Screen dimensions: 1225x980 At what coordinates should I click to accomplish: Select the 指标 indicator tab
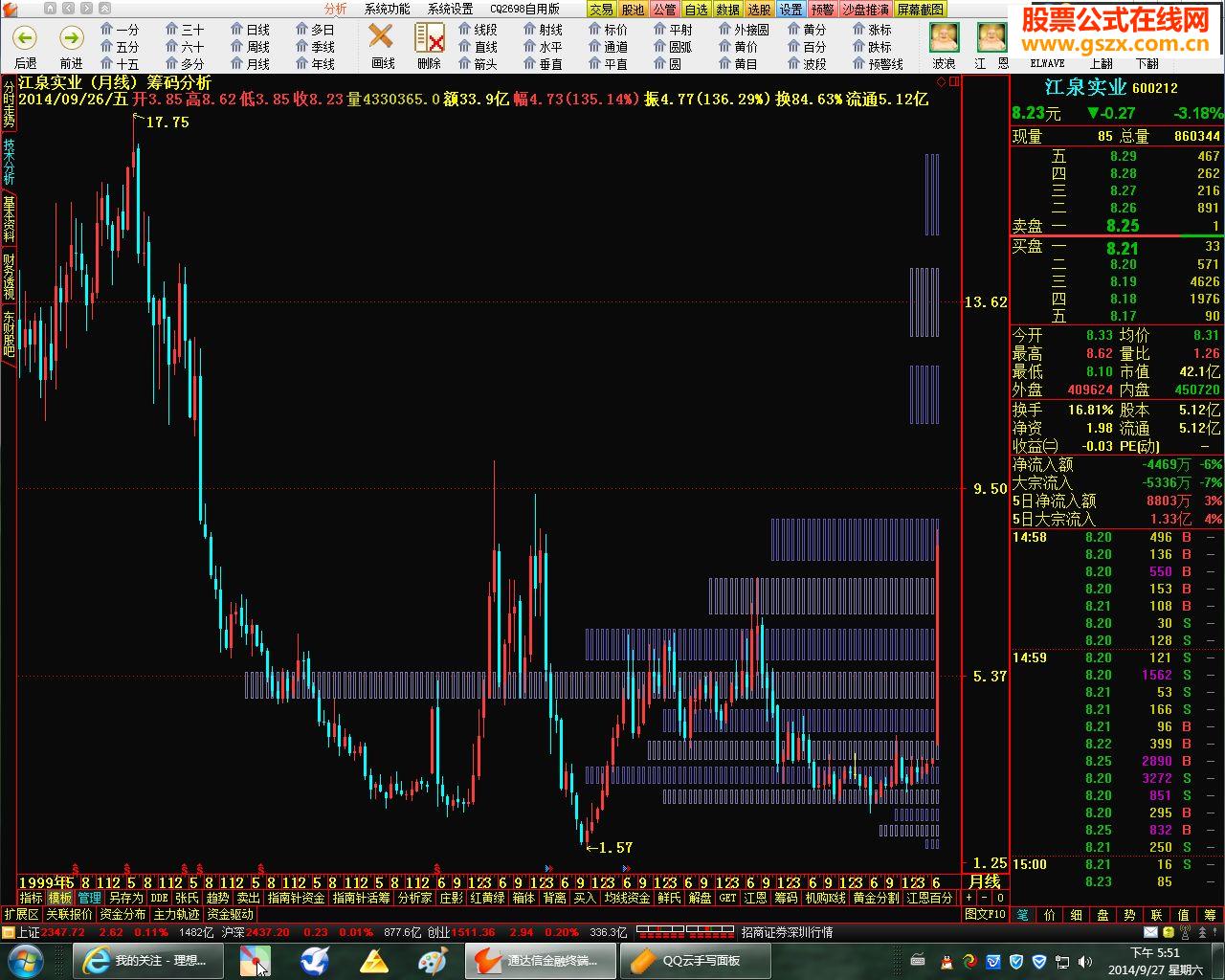point(32,898)
